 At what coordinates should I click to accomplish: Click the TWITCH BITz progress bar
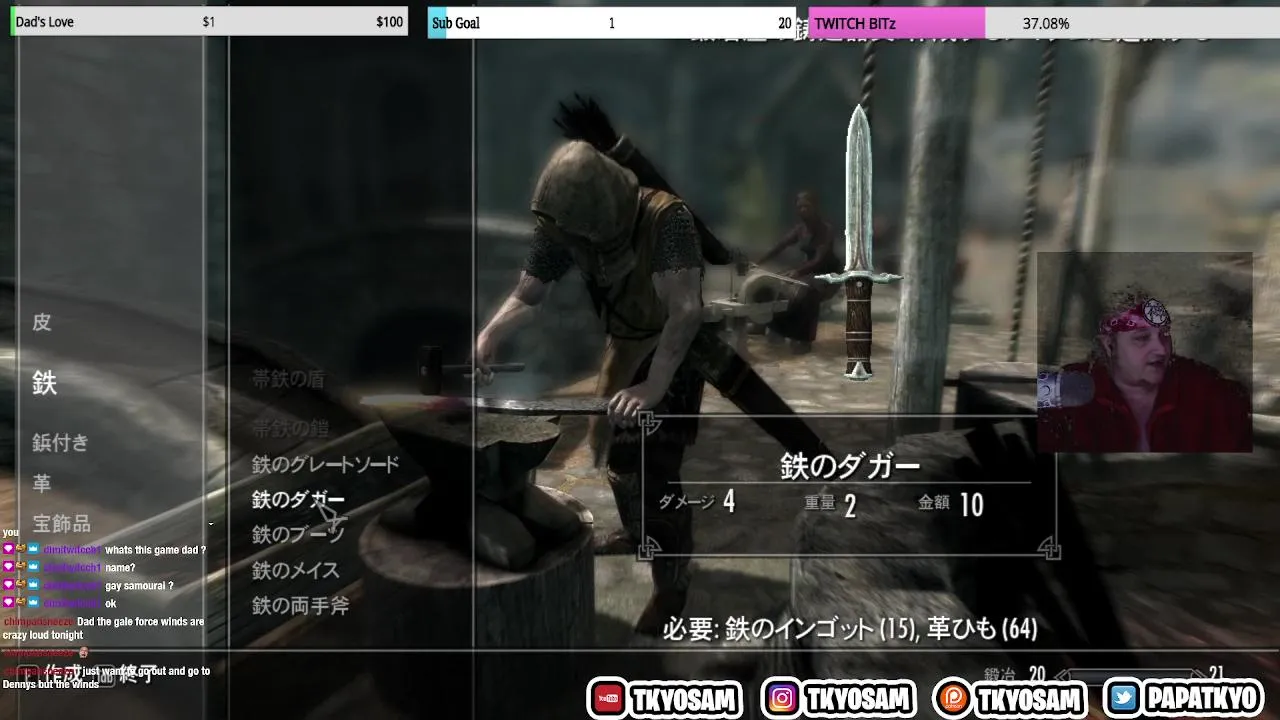1044,23
